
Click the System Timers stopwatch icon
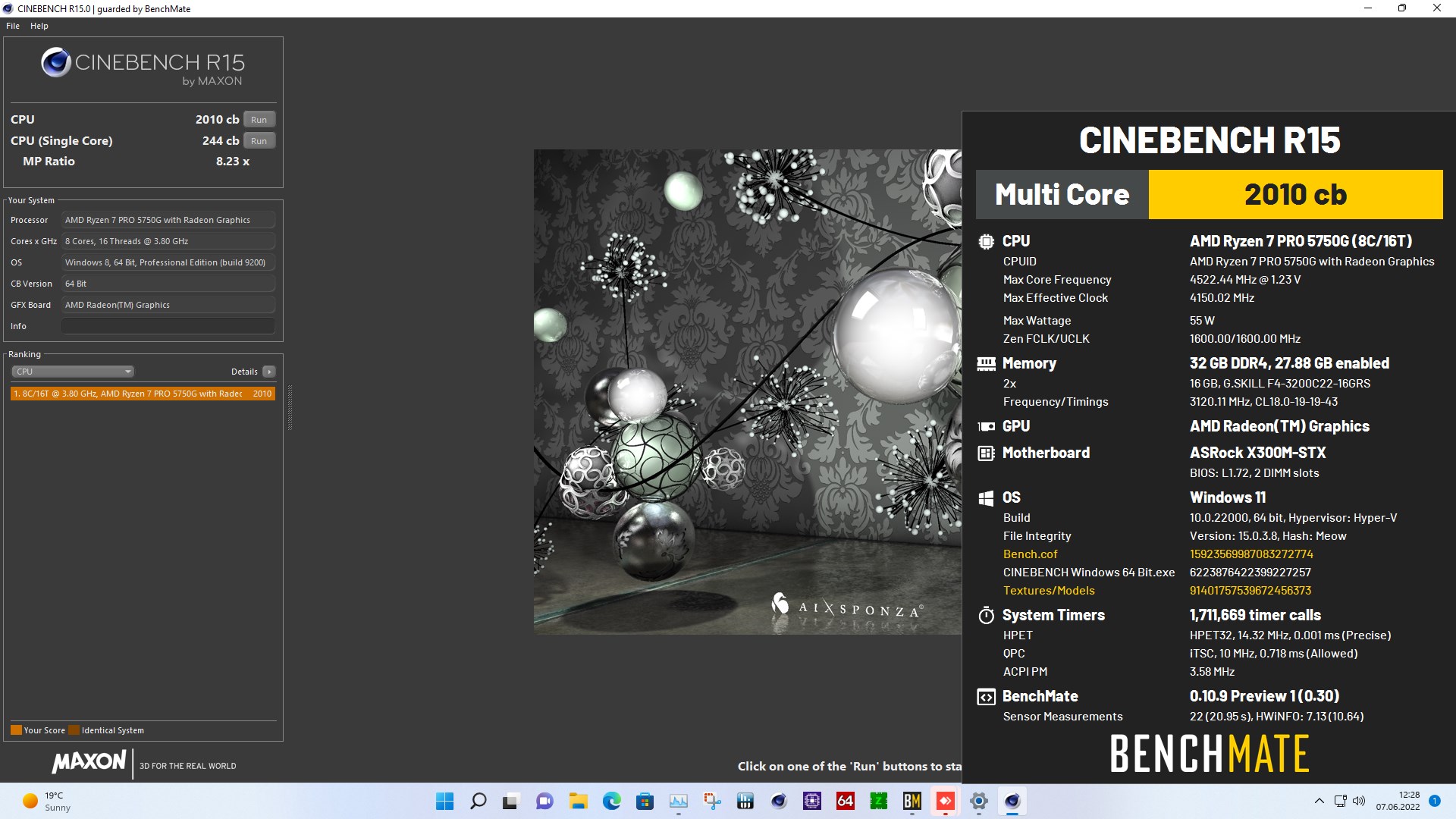986,615
